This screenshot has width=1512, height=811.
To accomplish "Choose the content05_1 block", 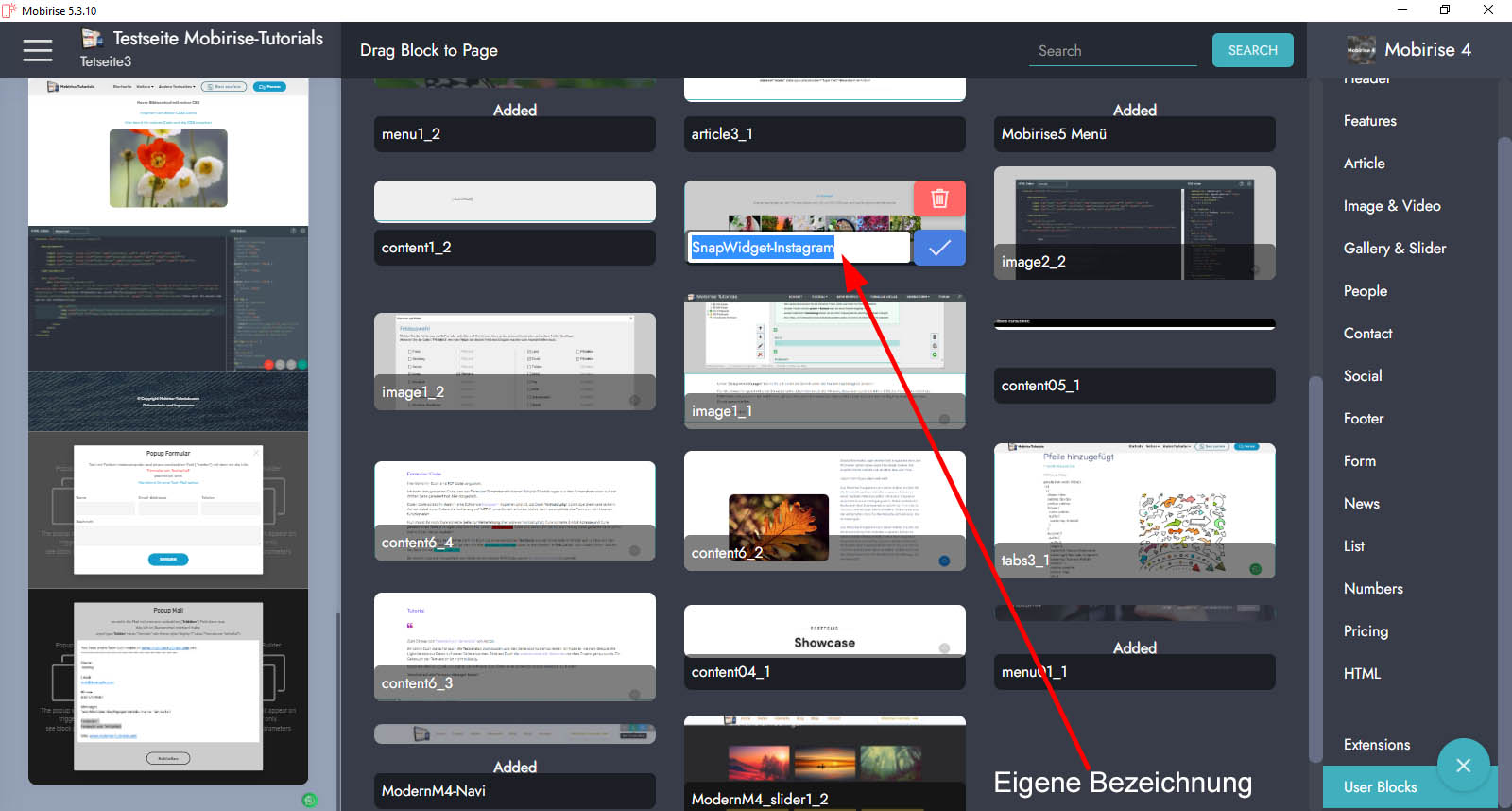I will pos(1135,385).
